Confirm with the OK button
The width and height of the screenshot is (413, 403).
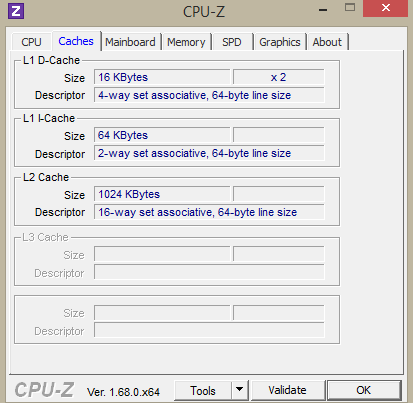click(x=364, y=390)
